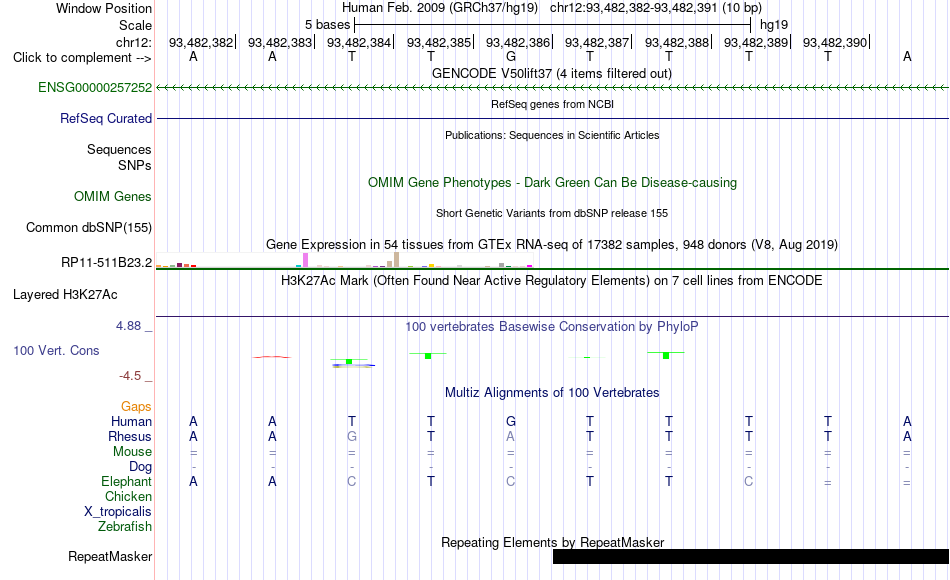950x580 pixels.
Task: Open the RP11-511B23.2 GTEx label
Action: (106, 262)
